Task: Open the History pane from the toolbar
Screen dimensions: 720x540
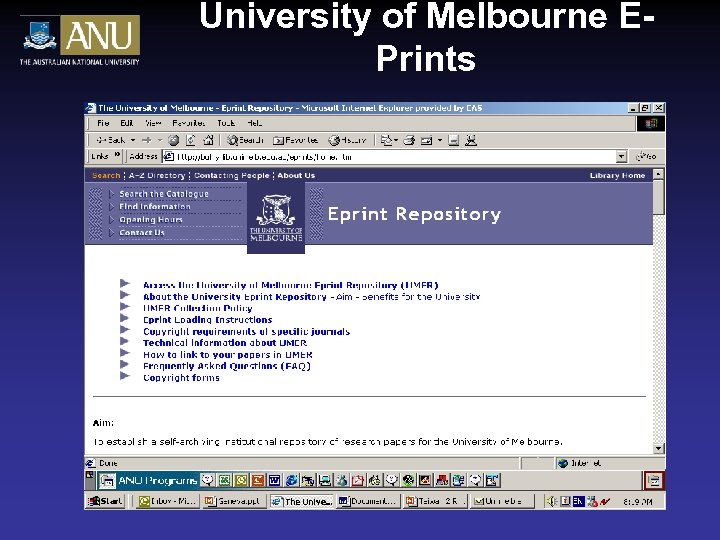Action: (347, 140)
